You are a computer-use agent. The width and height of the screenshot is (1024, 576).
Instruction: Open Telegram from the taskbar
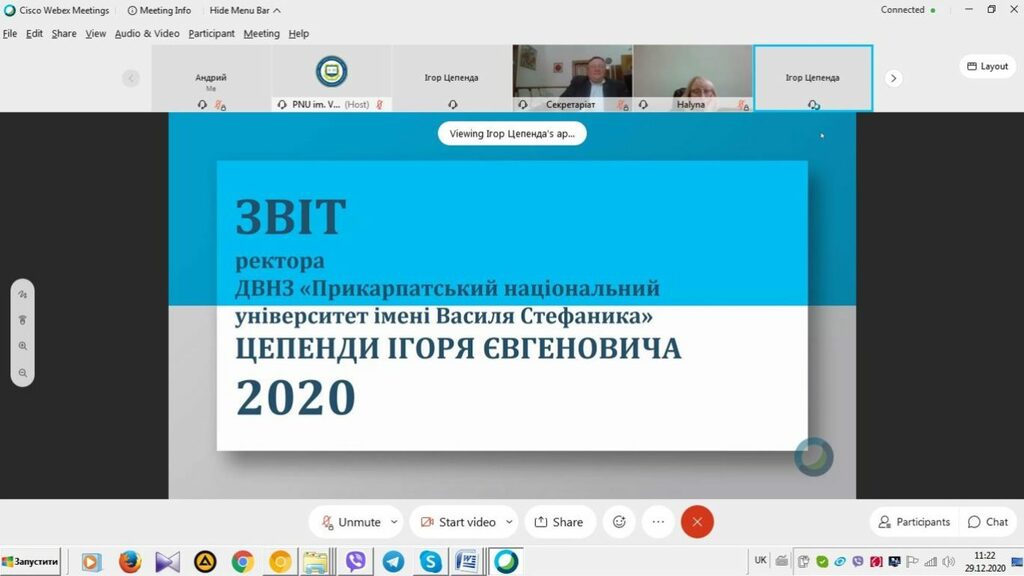[x=393, y=562]
